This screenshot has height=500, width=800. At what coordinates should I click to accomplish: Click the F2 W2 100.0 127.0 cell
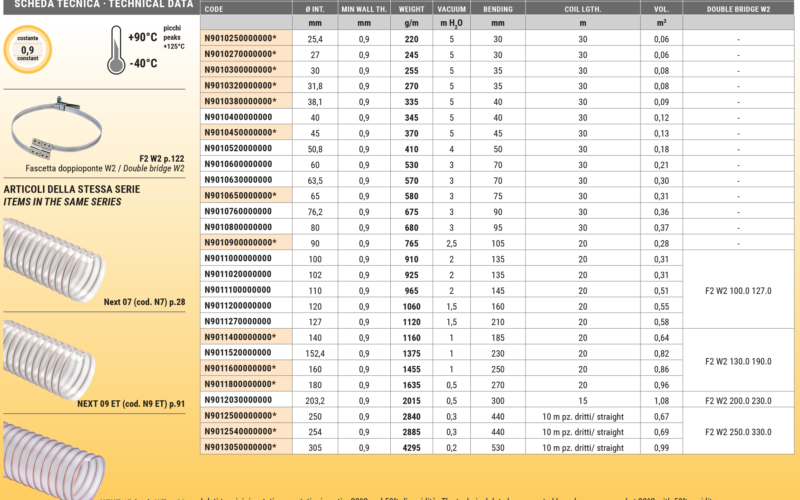(738, 289)
